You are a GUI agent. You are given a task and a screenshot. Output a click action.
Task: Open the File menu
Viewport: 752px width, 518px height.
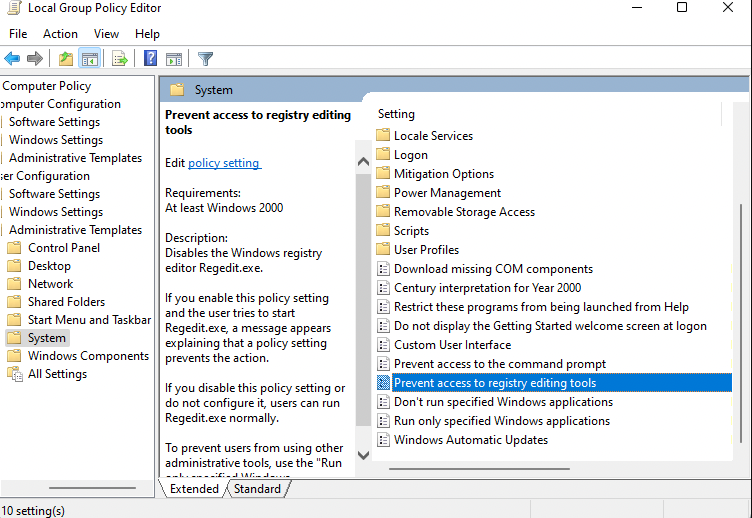tap(18, 34)
